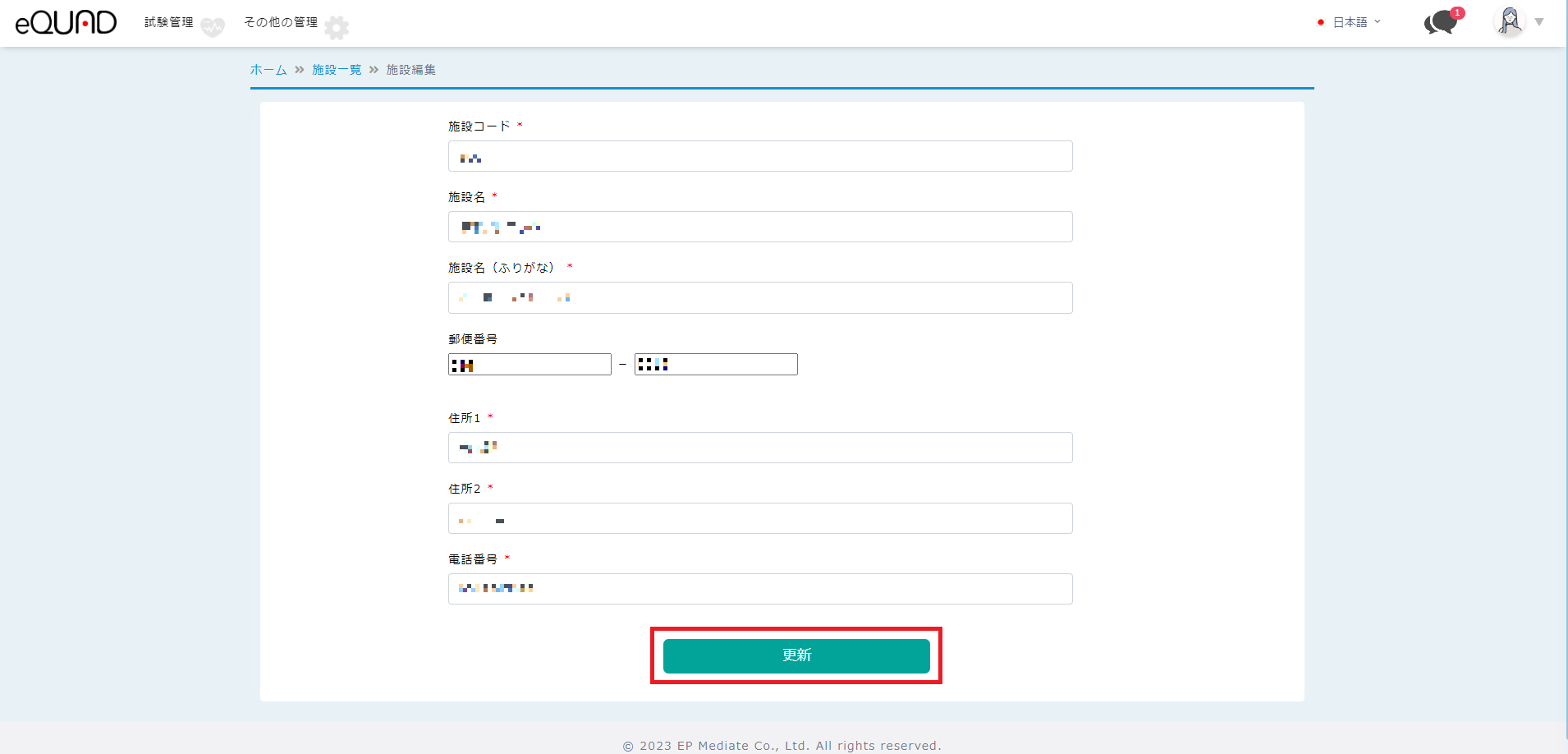Focus the 施設コード input field
1568x754 pixels.
(760, 156)
